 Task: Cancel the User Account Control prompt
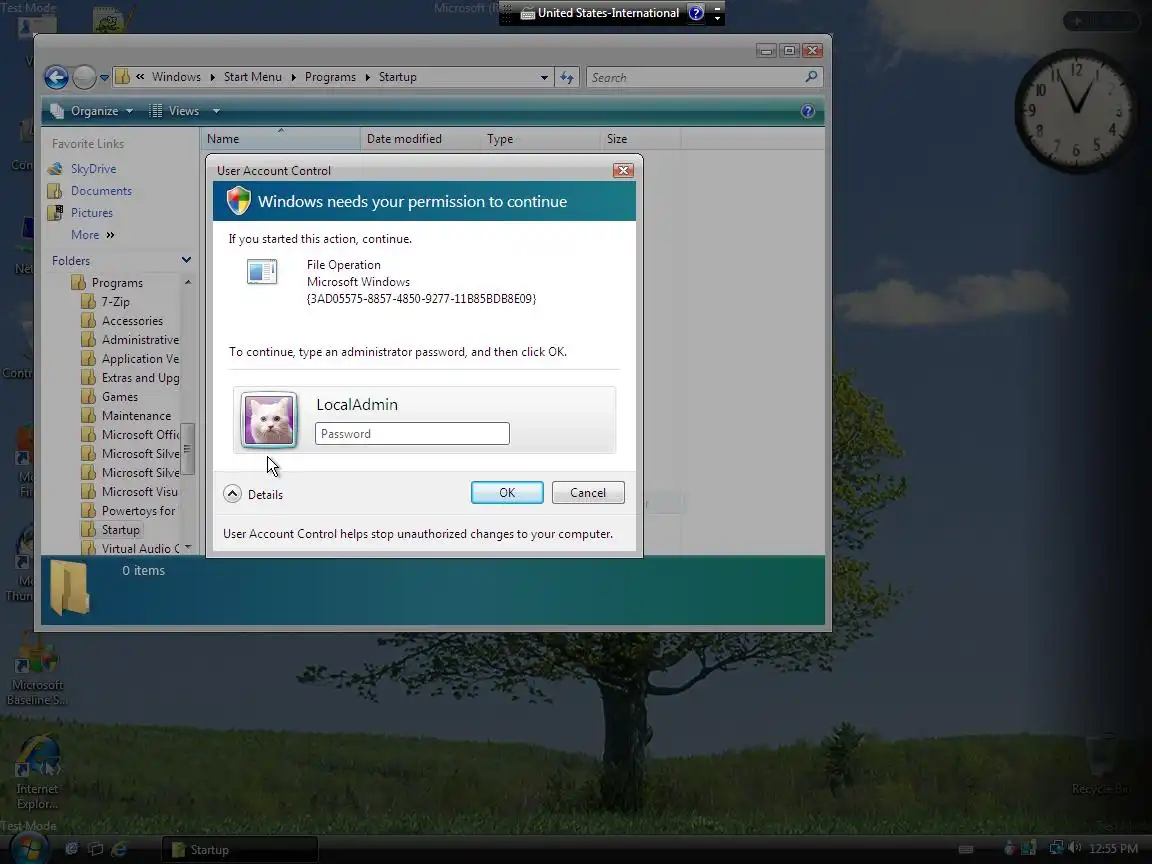tap(588, 492)
